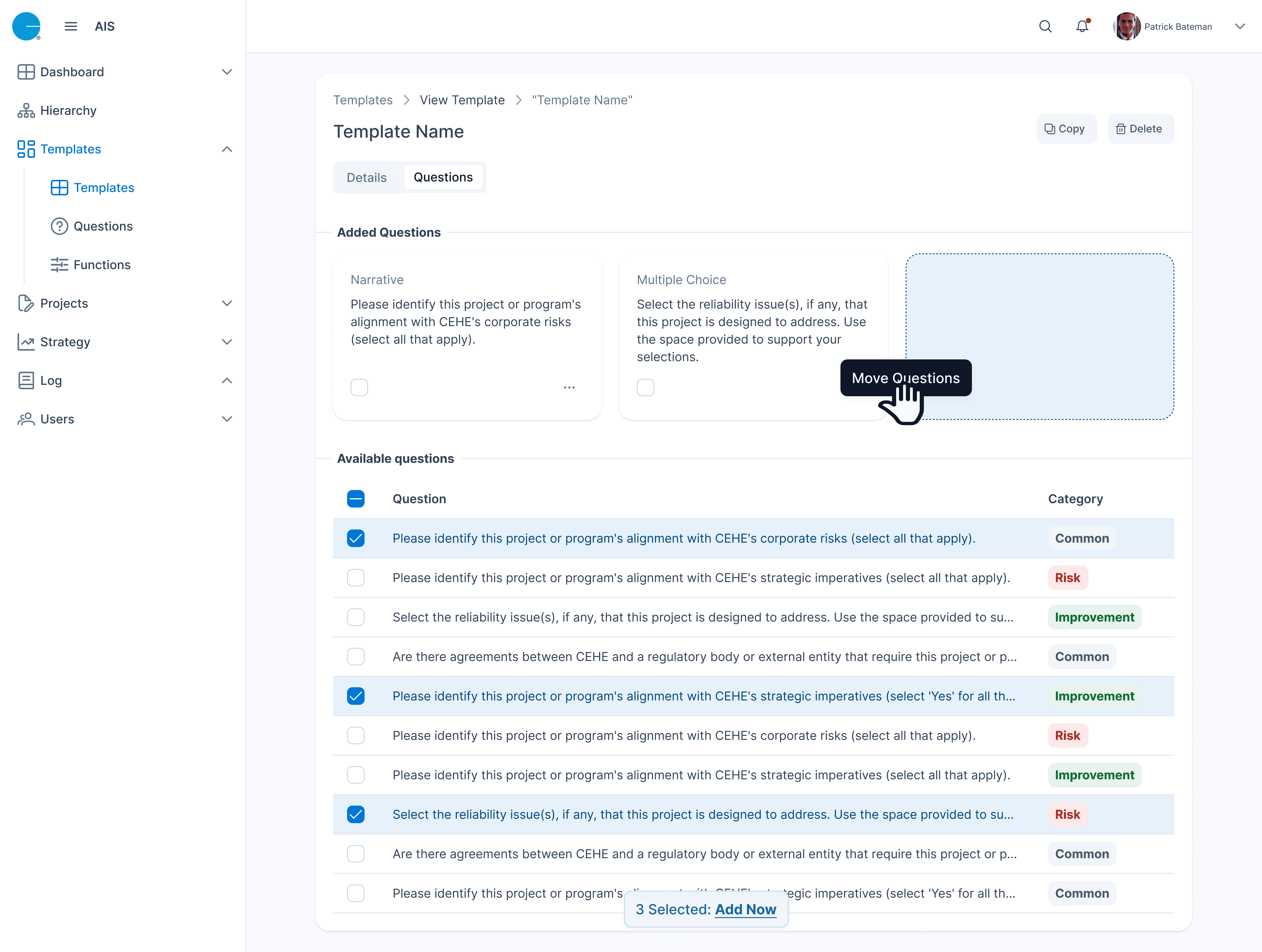This screenshot has width=1262, height=952.
Task: Toggle the hamburger menu icon
Action: pyautogui.click(x=71, y=26)
